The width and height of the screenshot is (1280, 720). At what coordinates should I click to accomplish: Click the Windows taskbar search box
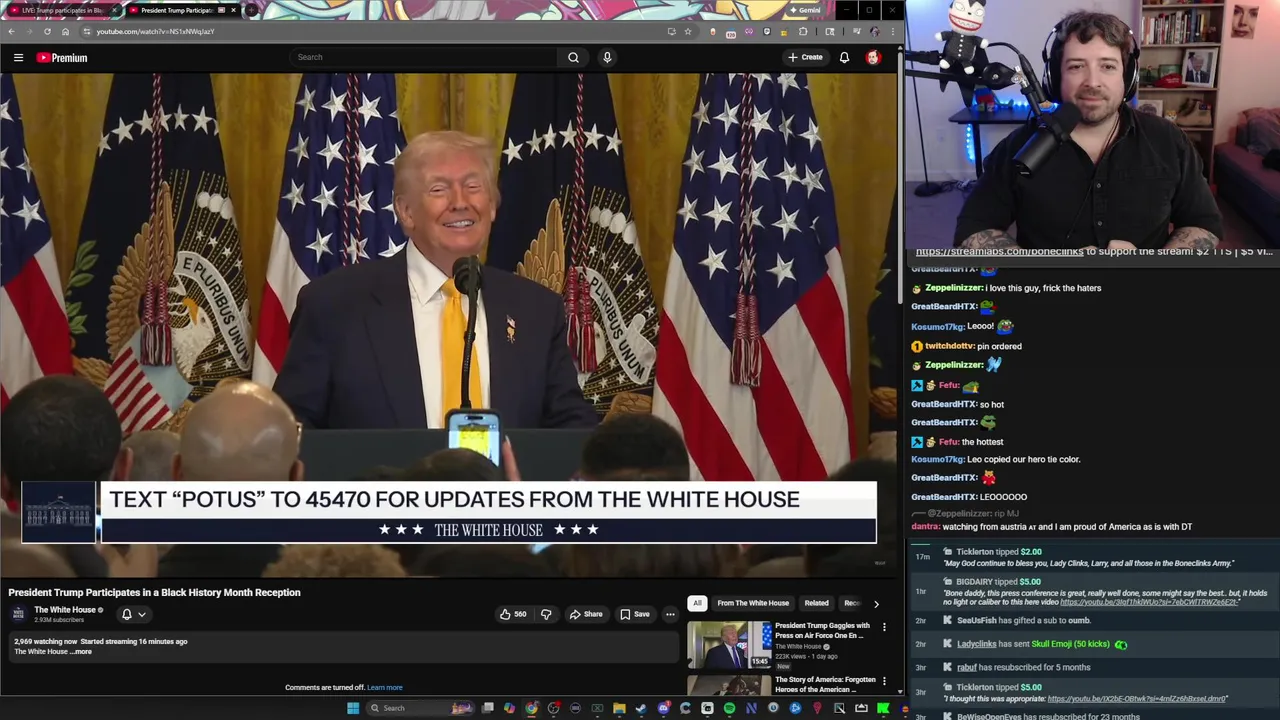[x=420, y=708]
